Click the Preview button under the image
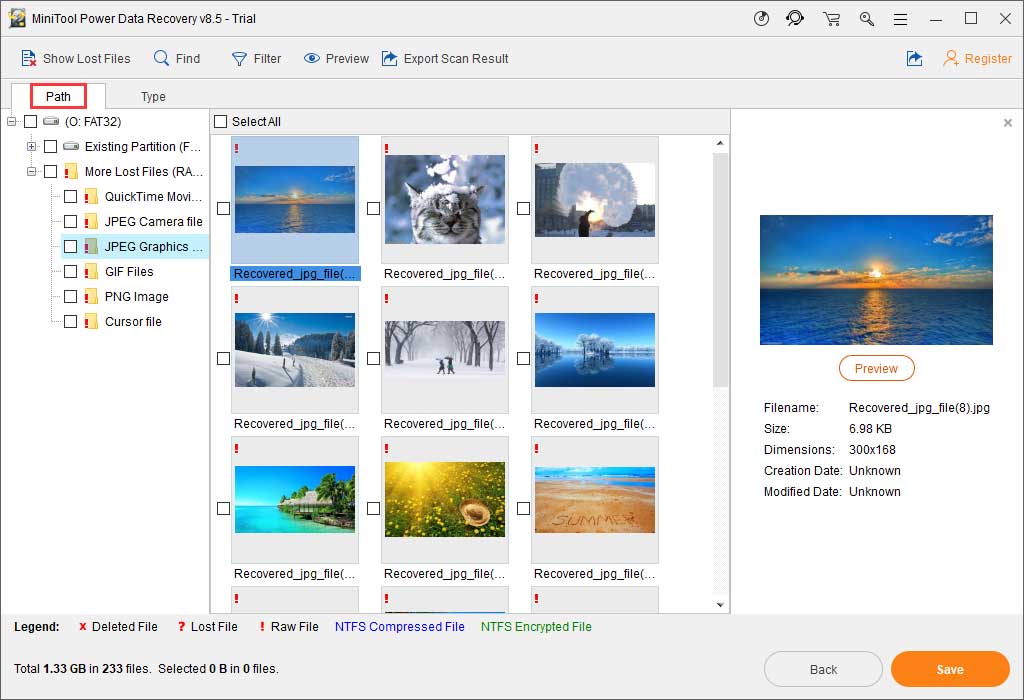 point(876,369)
